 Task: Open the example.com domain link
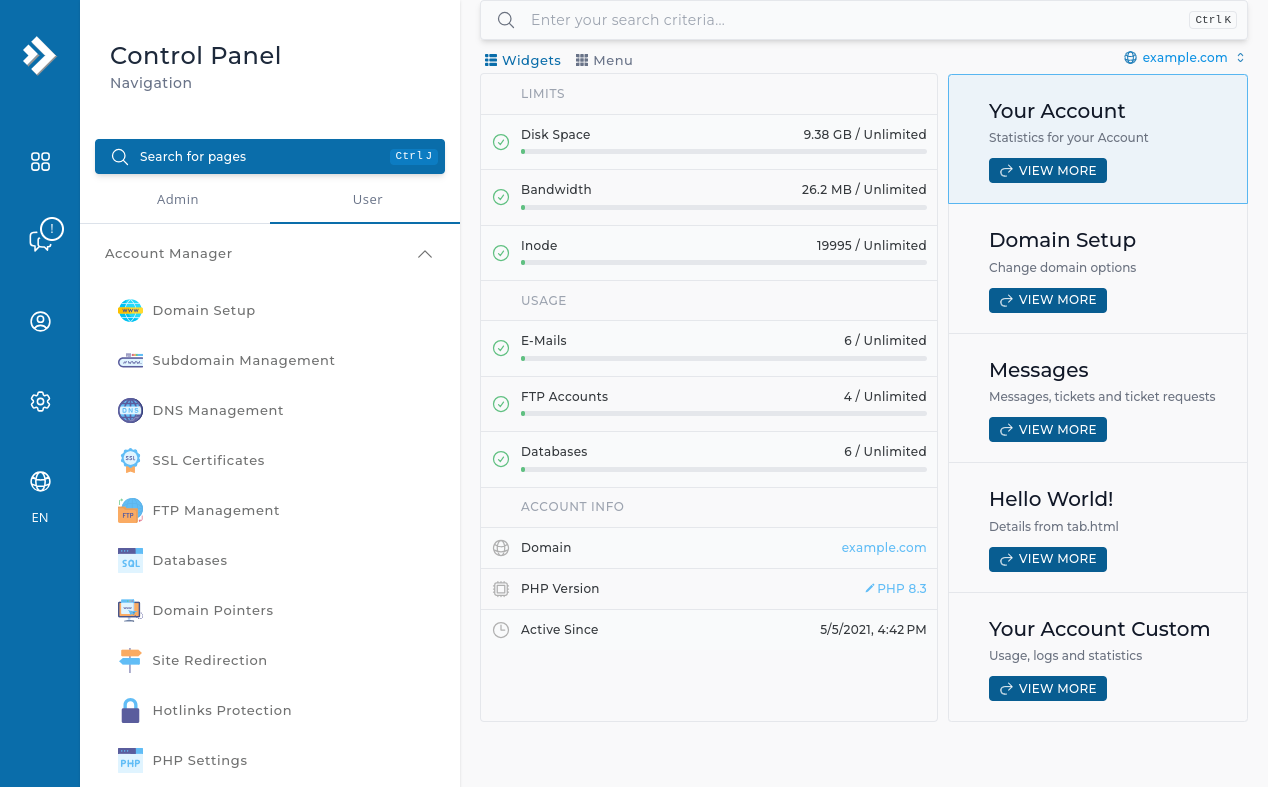click(x=883, y=548)
